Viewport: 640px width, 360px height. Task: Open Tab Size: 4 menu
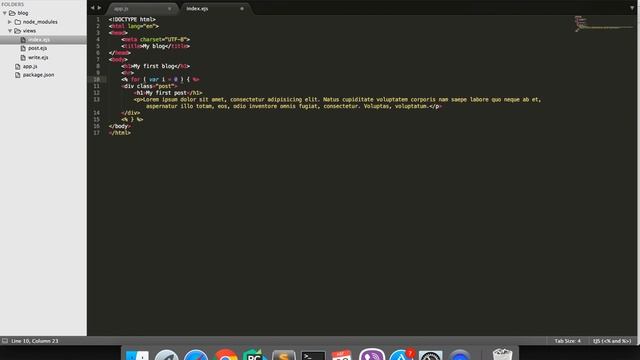point(567,341)
